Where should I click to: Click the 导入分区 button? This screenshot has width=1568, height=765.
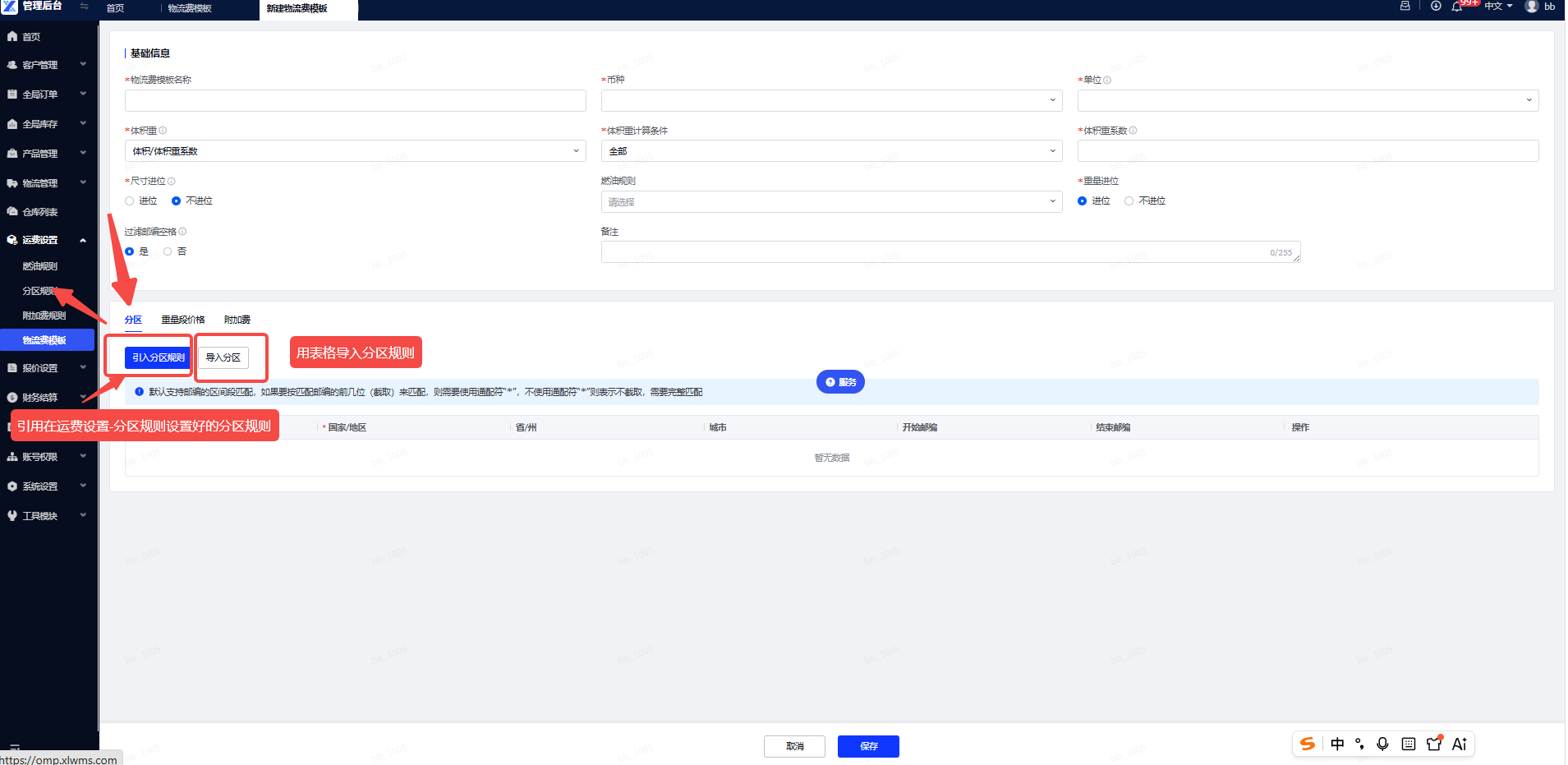point(223,357)
